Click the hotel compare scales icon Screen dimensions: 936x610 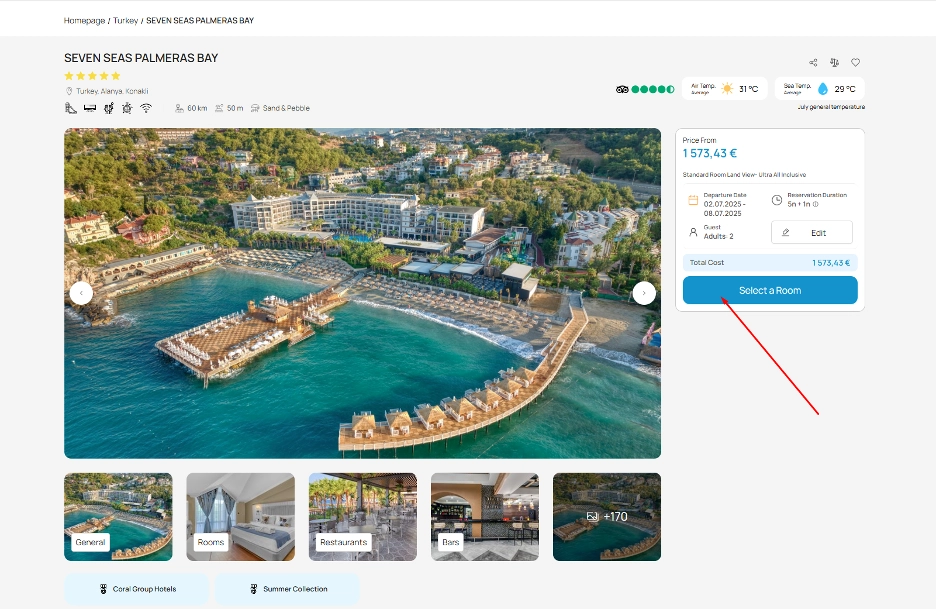tap(835, 61)
